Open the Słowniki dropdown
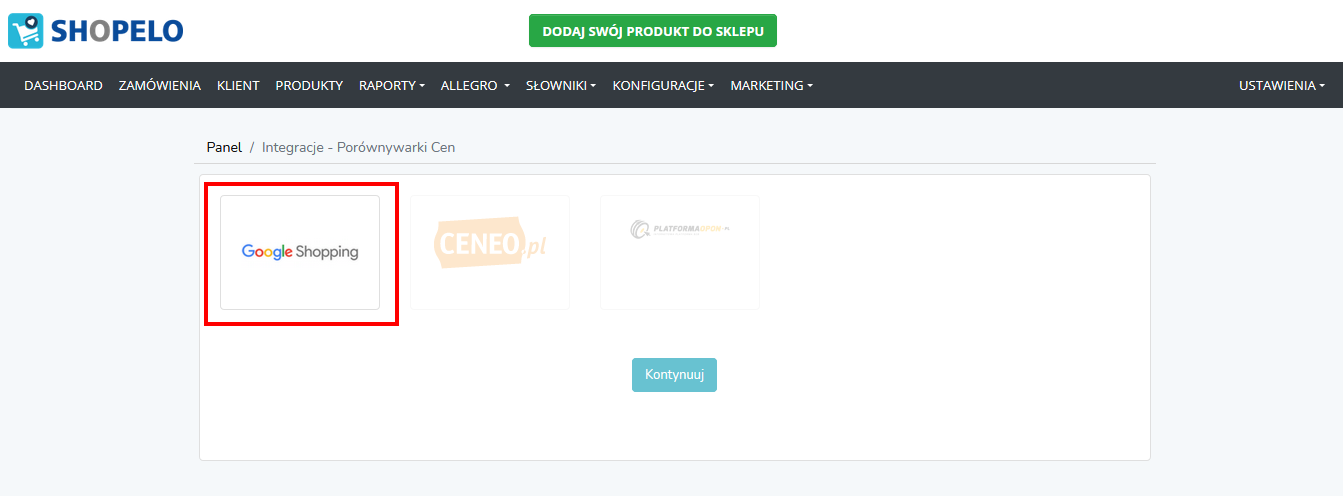 [x=561, y=85]
